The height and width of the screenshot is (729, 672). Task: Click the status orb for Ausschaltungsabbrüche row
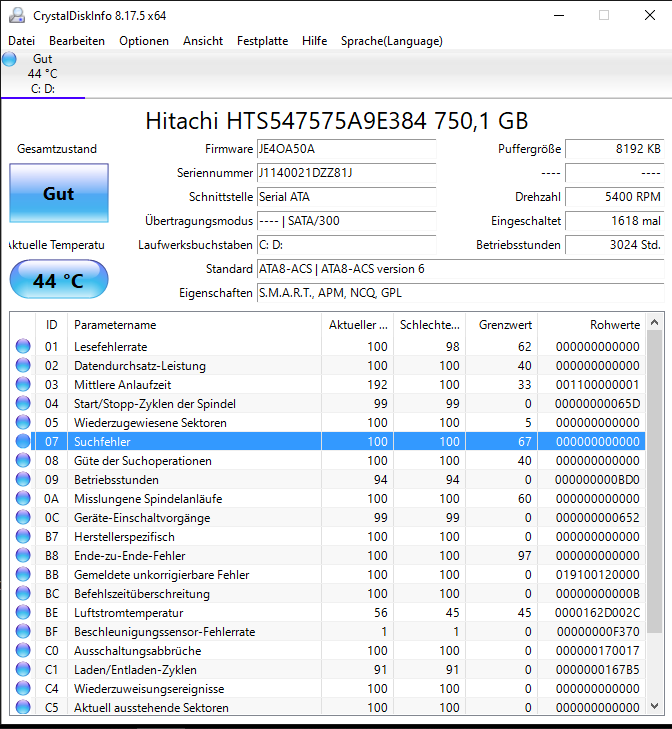click(x=23, y=650)
